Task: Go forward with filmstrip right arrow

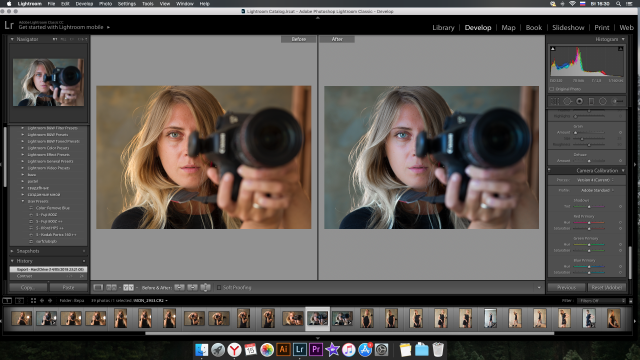Action: coord(50,300)
